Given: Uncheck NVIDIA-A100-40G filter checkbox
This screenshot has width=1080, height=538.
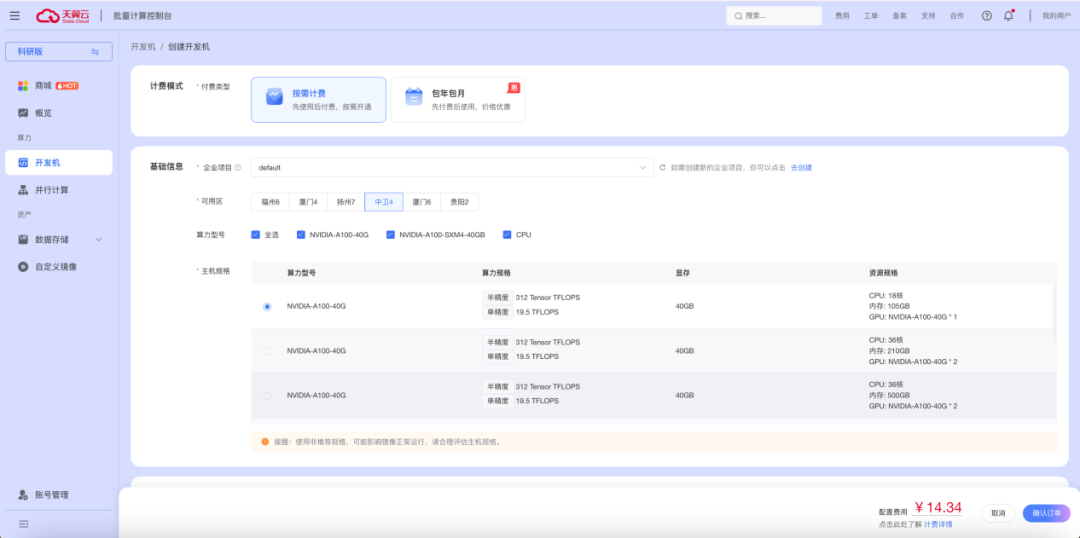Looking at the screenshot, I should (x=300, y=235).
